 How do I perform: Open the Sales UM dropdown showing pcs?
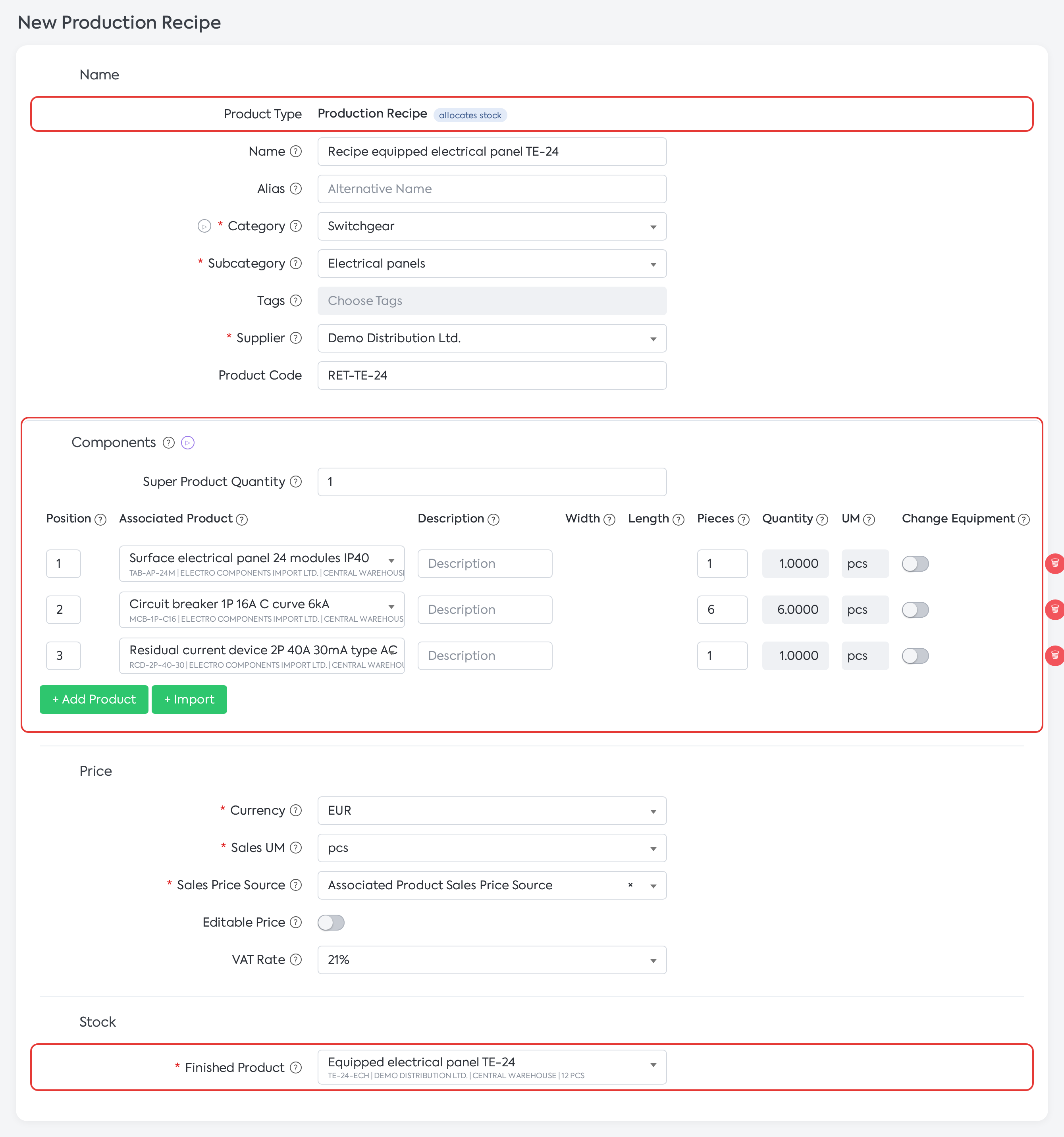coord(492,848)
